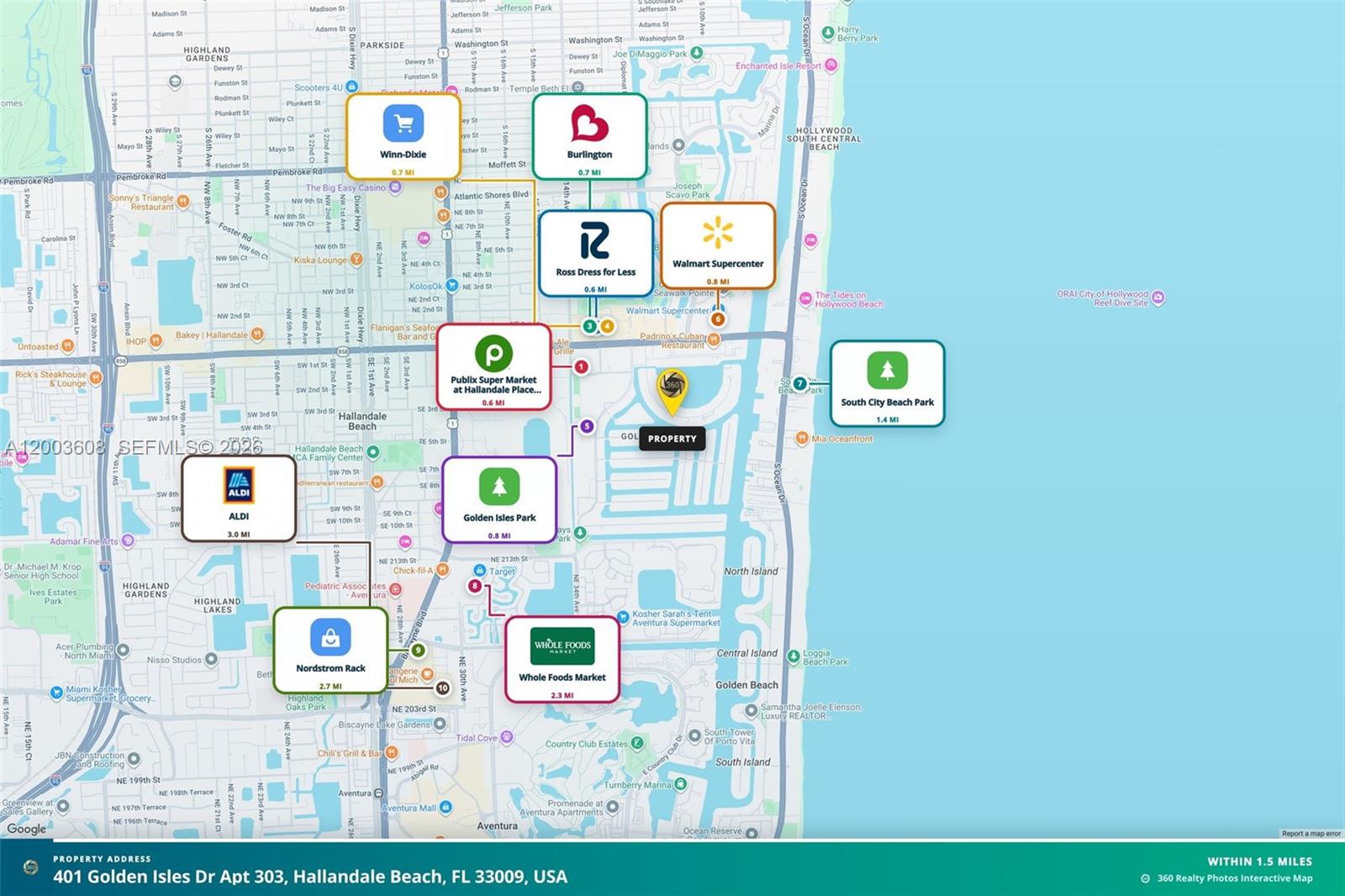The height and width of the screenshot is (896, 1345).
Task: Click the Padrino's Cuban Restaurant pin
Action: point(713,340)
